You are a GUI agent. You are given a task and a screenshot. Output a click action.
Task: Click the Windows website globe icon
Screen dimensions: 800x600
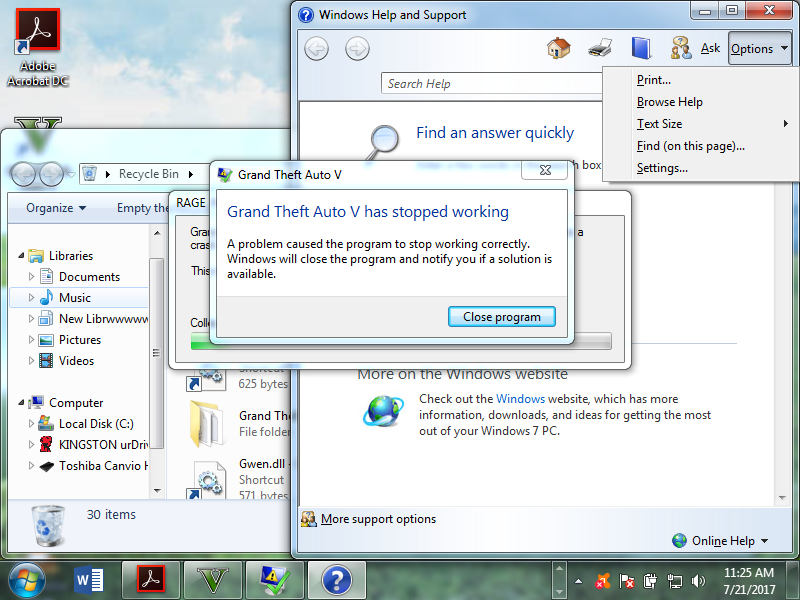(x=383, y=411)
